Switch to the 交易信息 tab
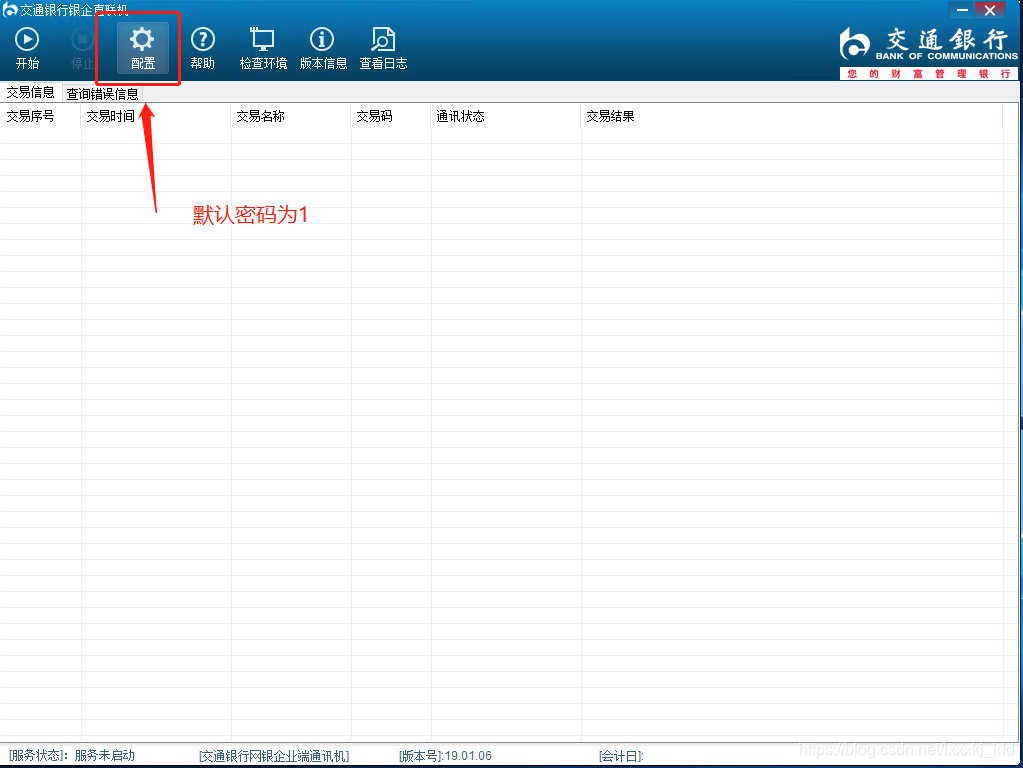This screenshot has height=768, width=1023. tap(31, 92)
